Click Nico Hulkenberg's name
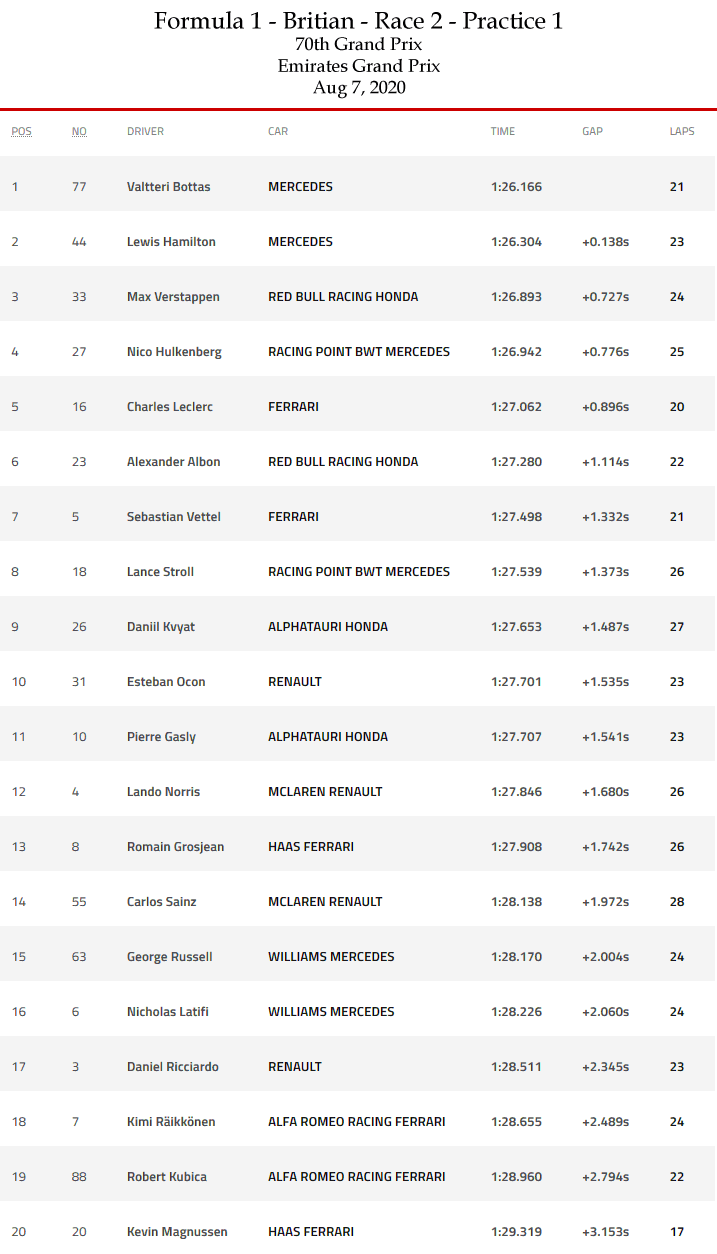This screenshot has height=1254, width=717. (x=174, y=352)
